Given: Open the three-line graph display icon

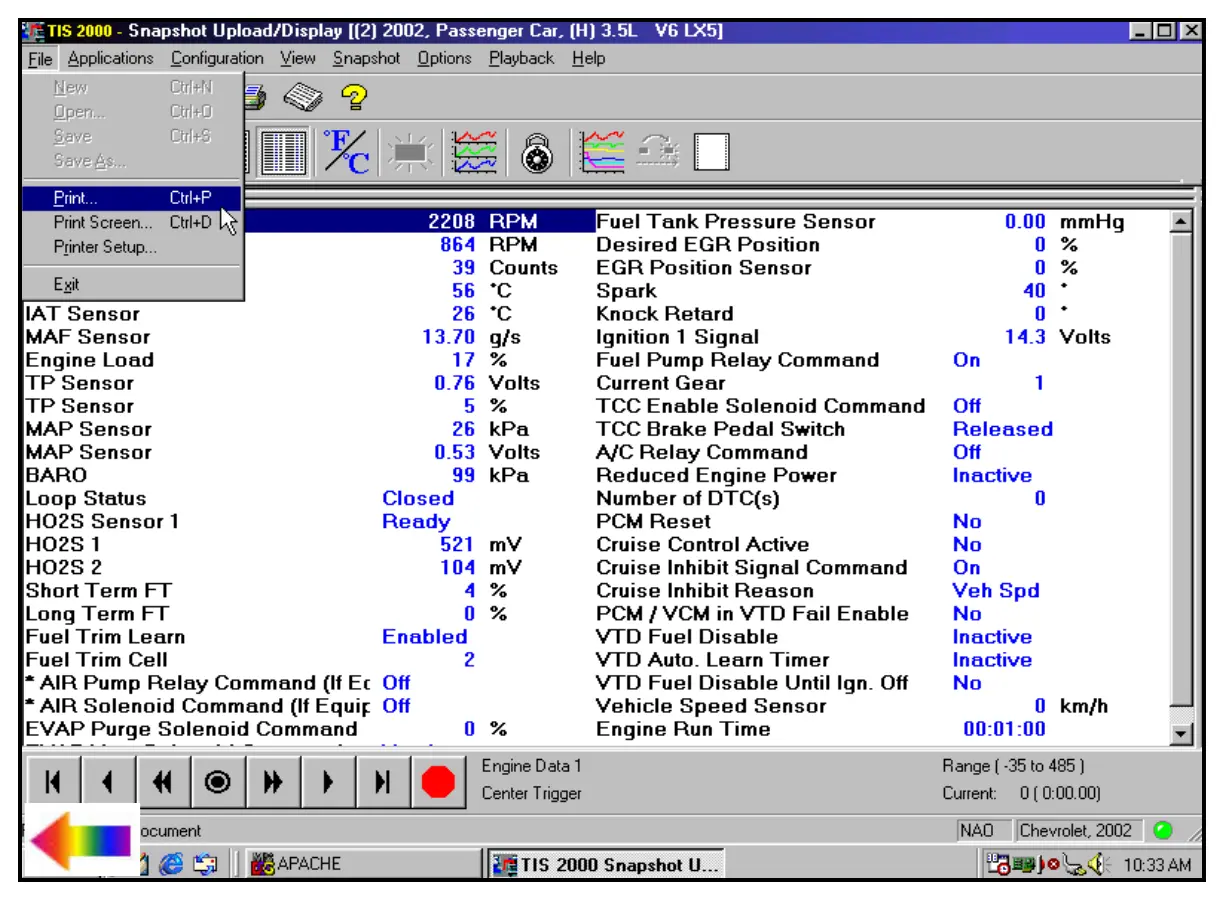Looking at the screenshot, I should pos(474,153).
